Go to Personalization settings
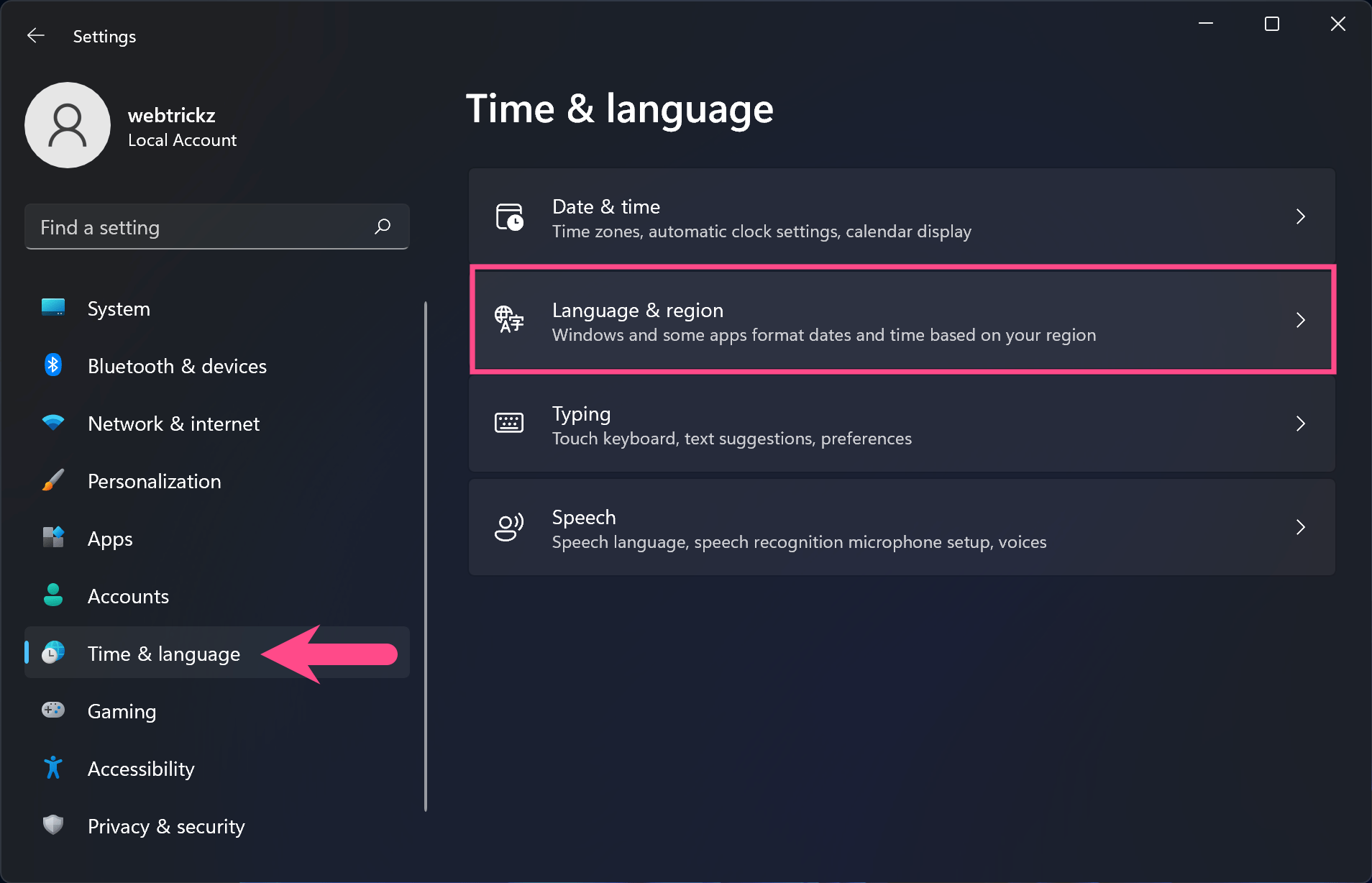 (x=154, y=481)
